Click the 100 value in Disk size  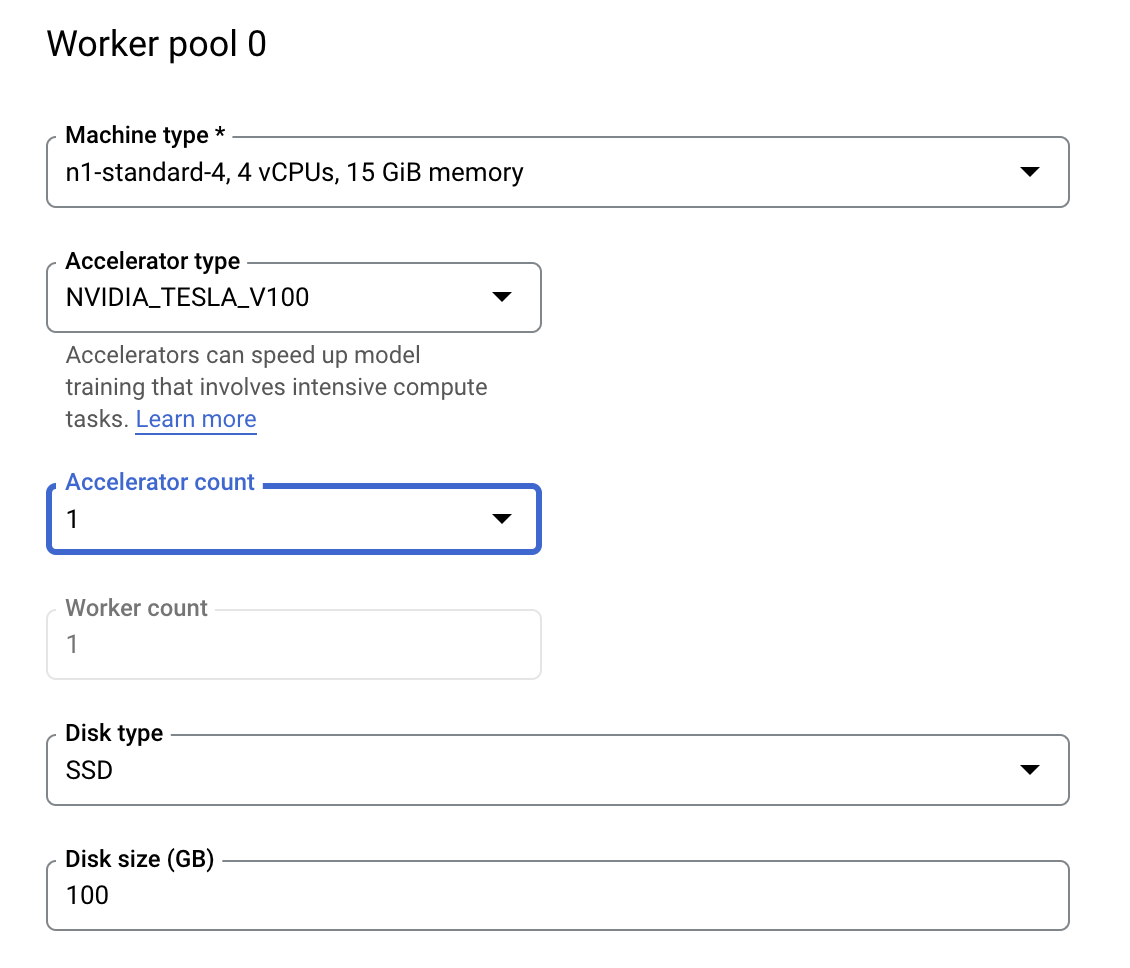coord(87,895)
